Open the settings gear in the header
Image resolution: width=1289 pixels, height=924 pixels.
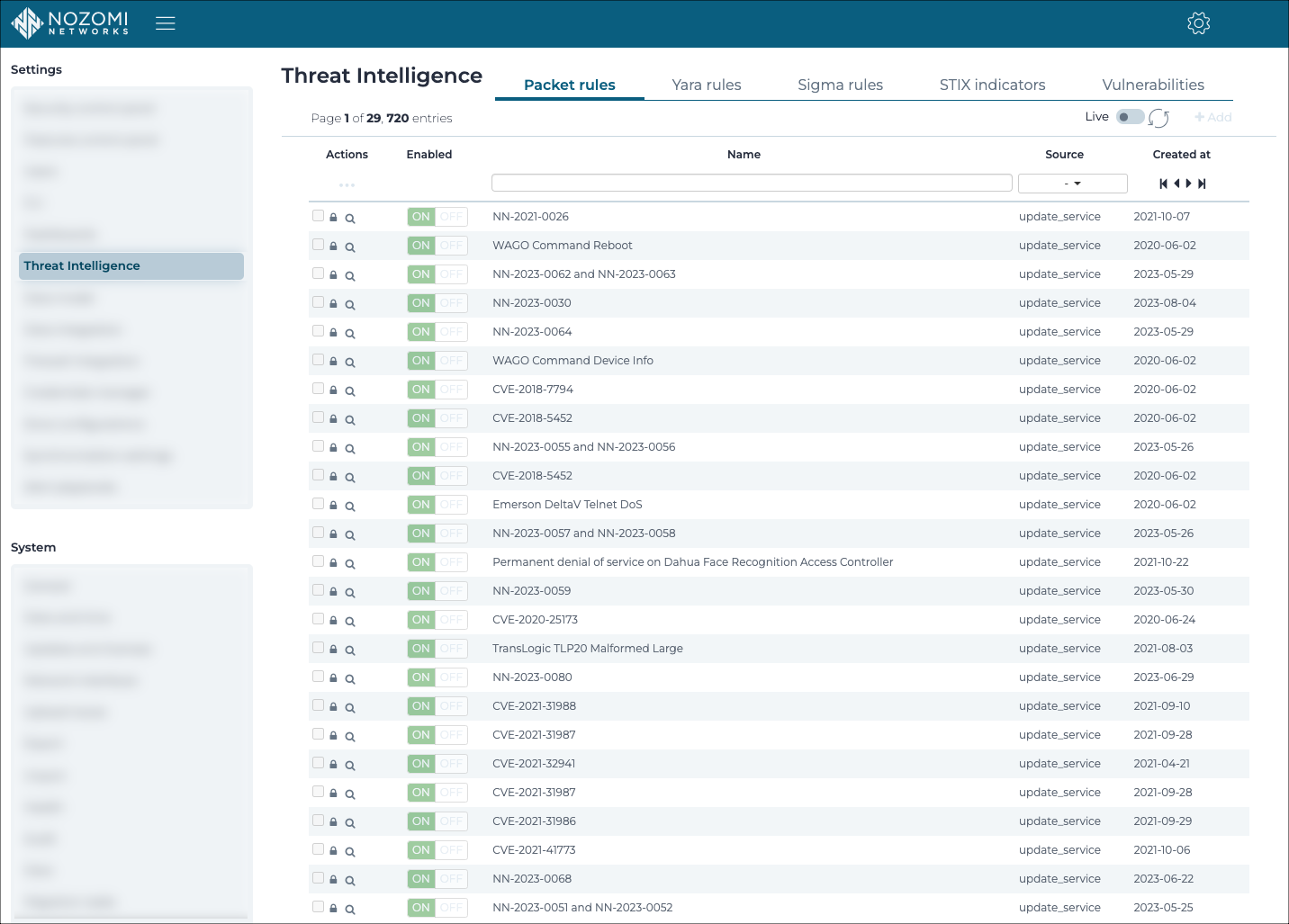pyautogui.click(x=1198, y=23)
